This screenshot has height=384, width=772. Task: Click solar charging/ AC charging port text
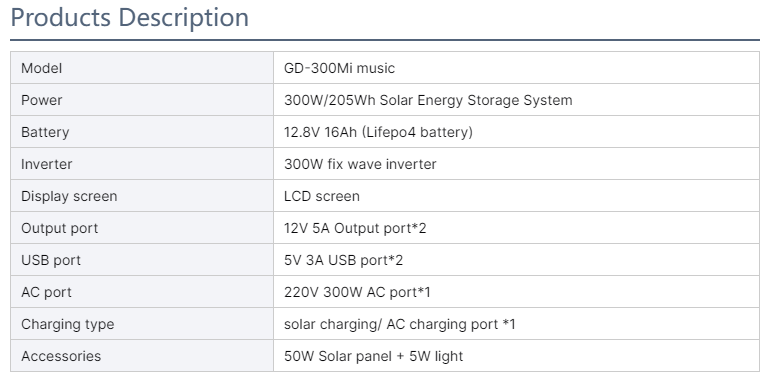pyautogui.click(x=391, y=324)
